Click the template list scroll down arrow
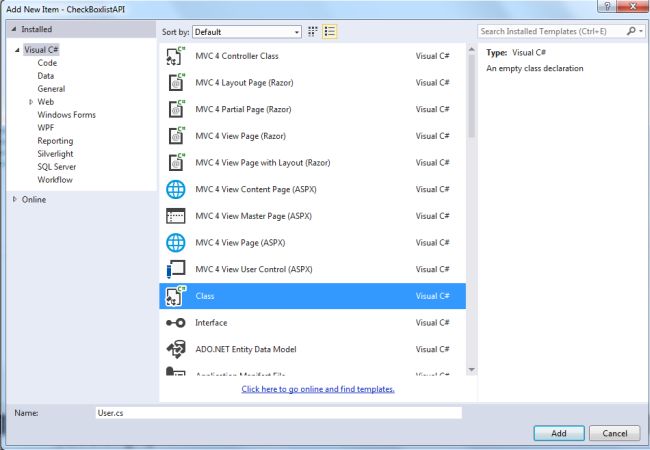Image resolution: width=650 pixels, height=450 pixels. 471,370
